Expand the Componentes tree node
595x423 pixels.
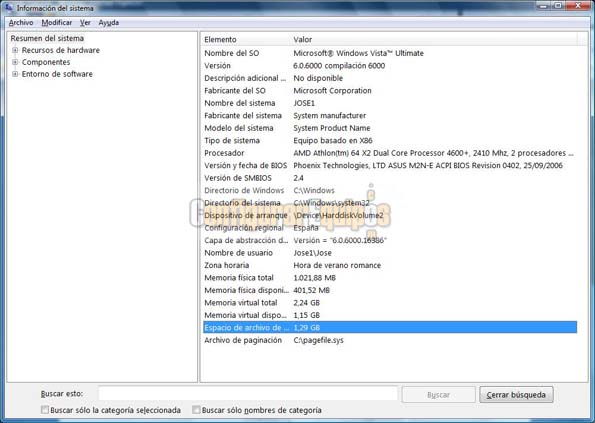(x=15, y=62)
